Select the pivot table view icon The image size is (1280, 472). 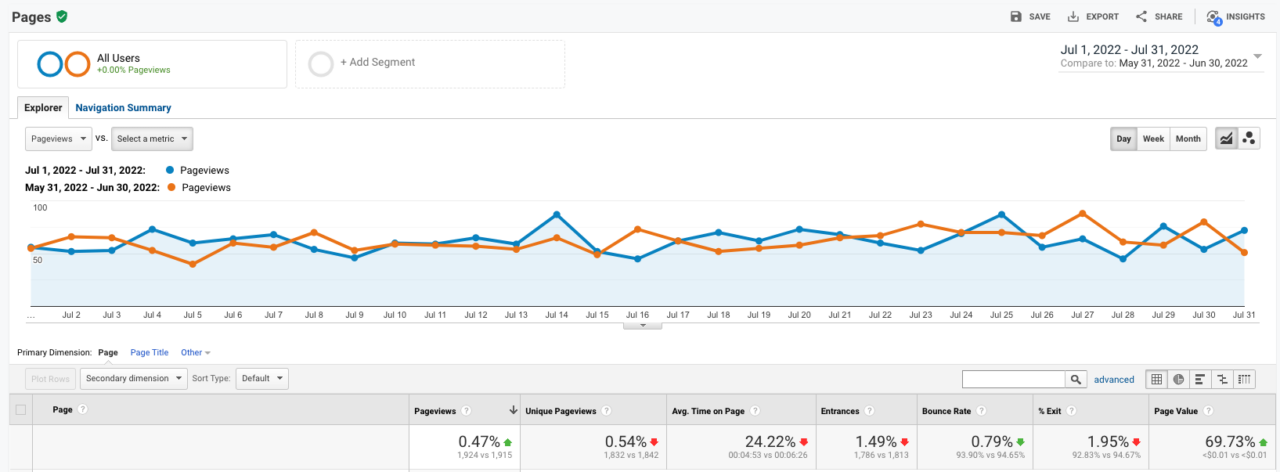pyautogui.click(x=1244, y=379)
